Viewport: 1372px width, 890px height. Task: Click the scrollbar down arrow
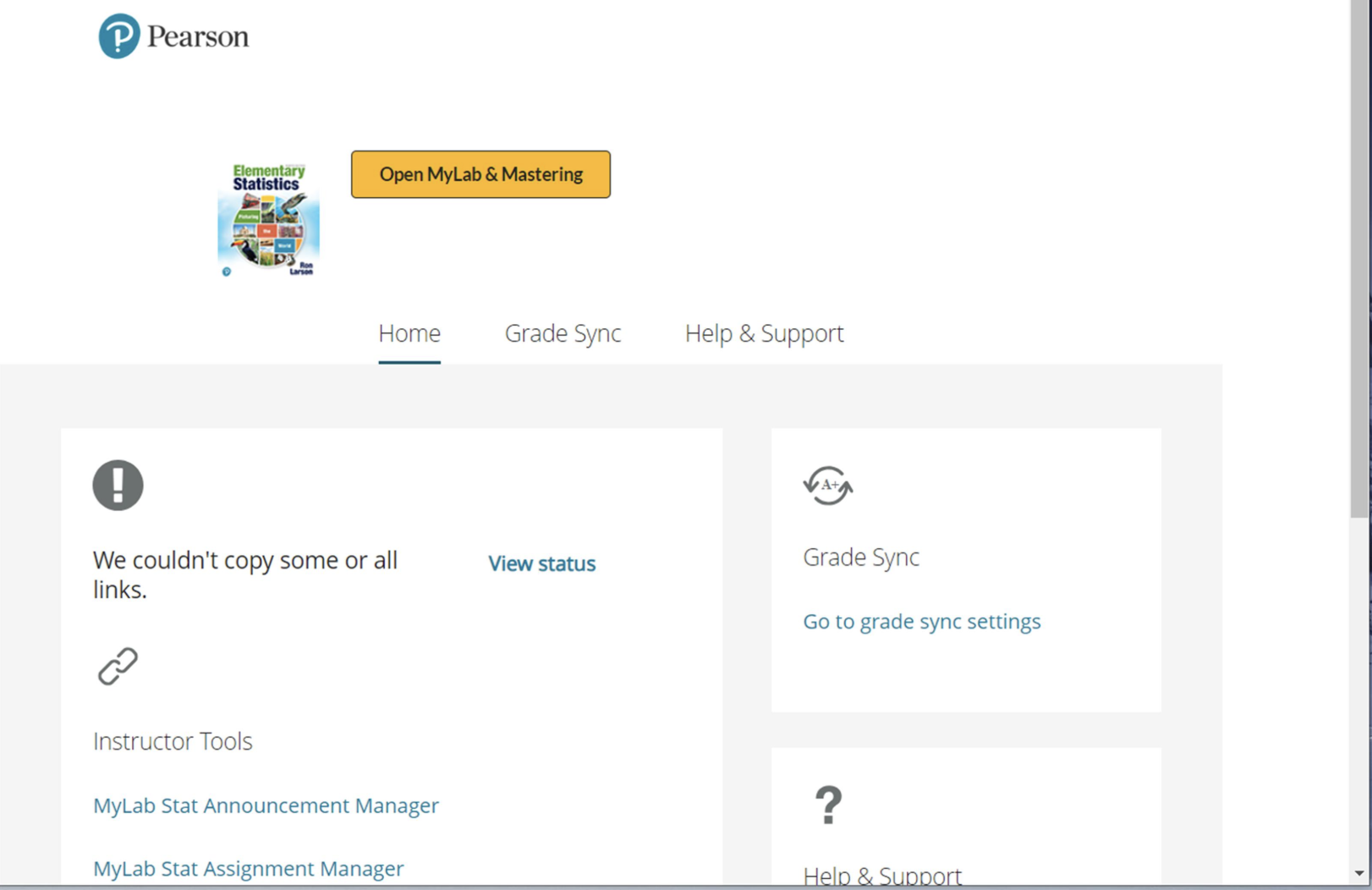(x=1359, y=873)
